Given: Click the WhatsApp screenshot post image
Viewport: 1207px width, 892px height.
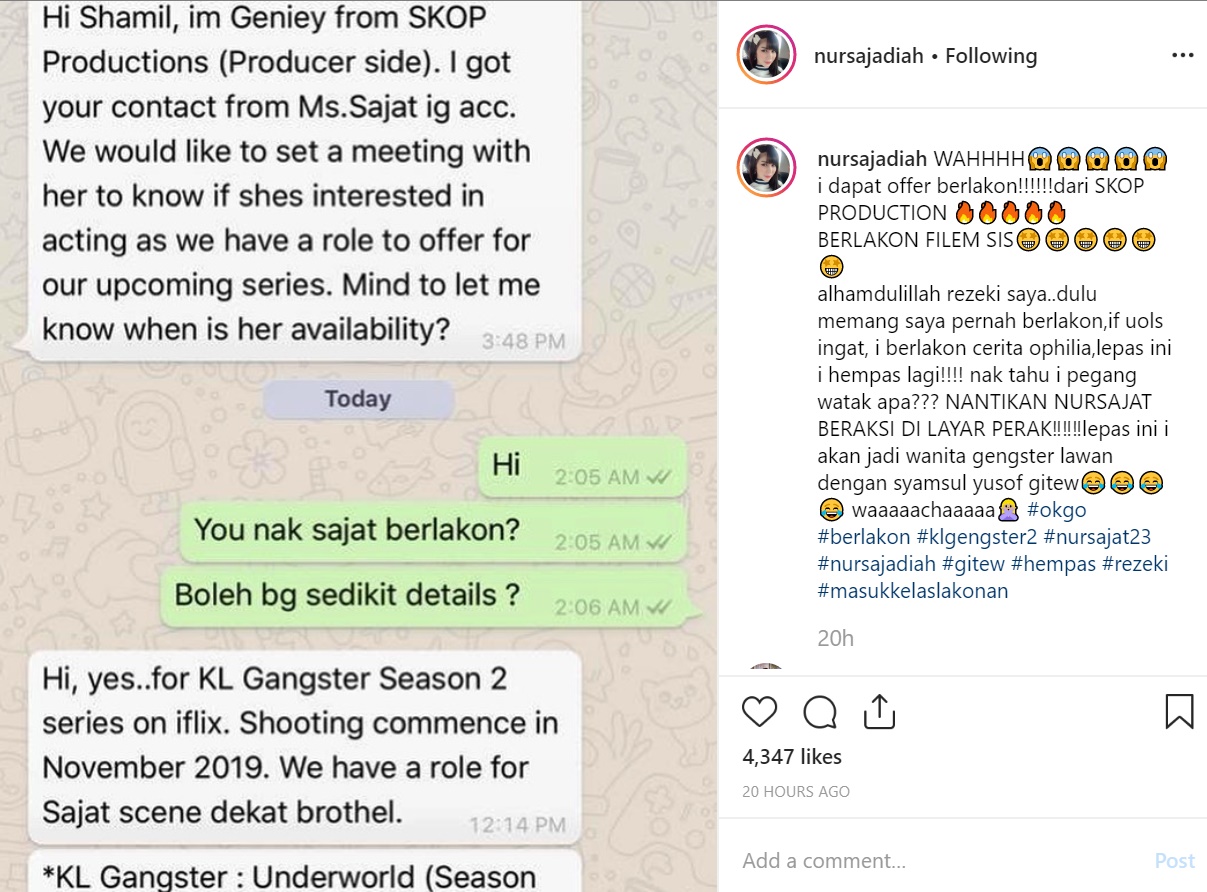Looking at the screenshot, I should pyautogui.click(x=359, y=446).
